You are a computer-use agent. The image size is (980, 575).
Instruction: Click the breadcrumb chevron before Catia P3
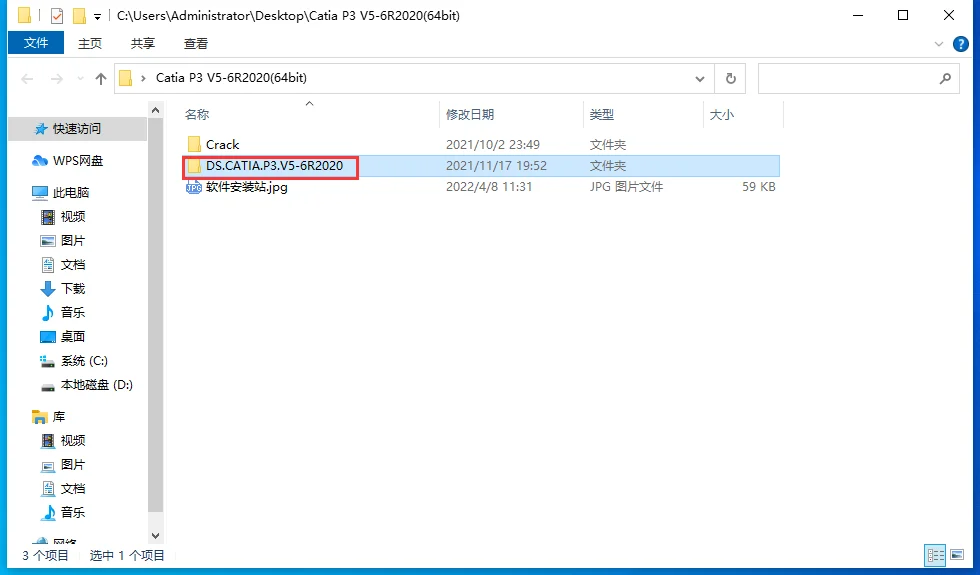click(x=144, y=78)
